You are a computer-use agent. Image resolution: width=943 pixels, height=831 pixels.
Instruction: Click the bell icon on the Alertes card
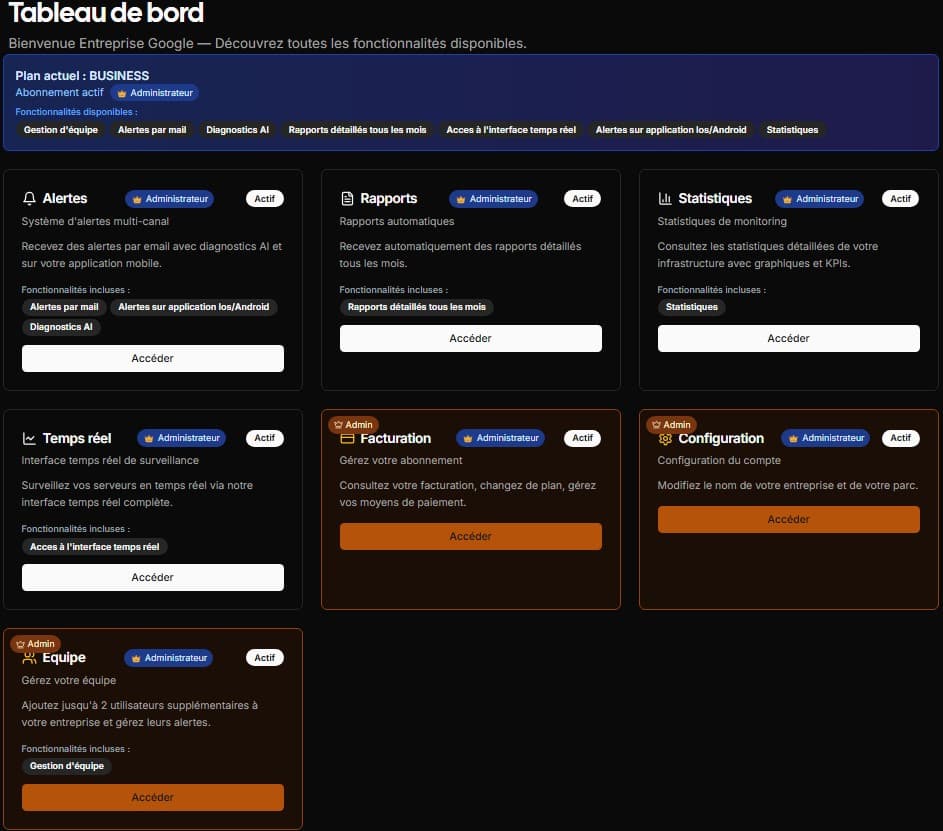pyautogui.click(x=31, y=198)
